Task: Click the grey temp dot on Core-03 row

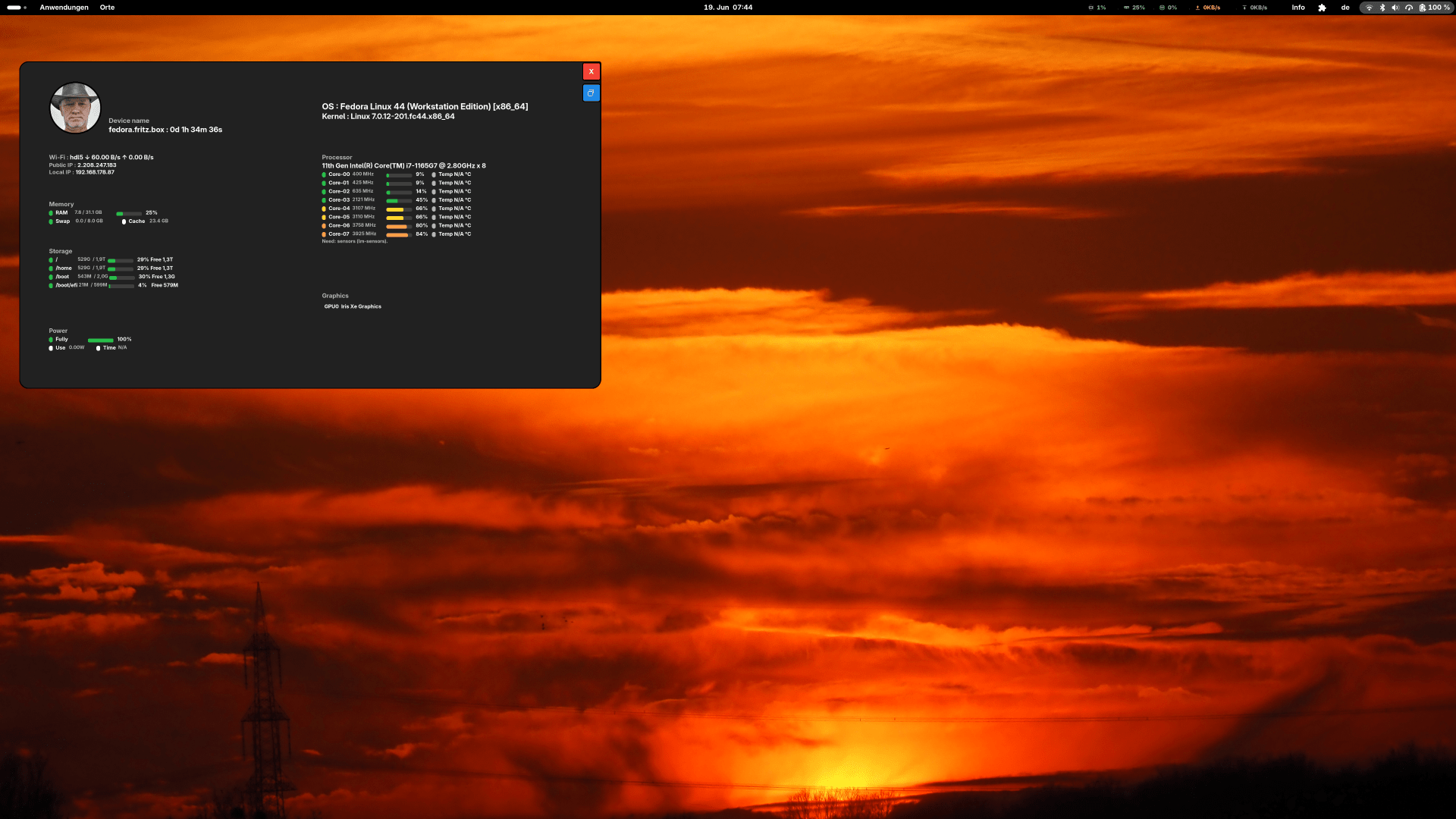Action: click(434, 200)
